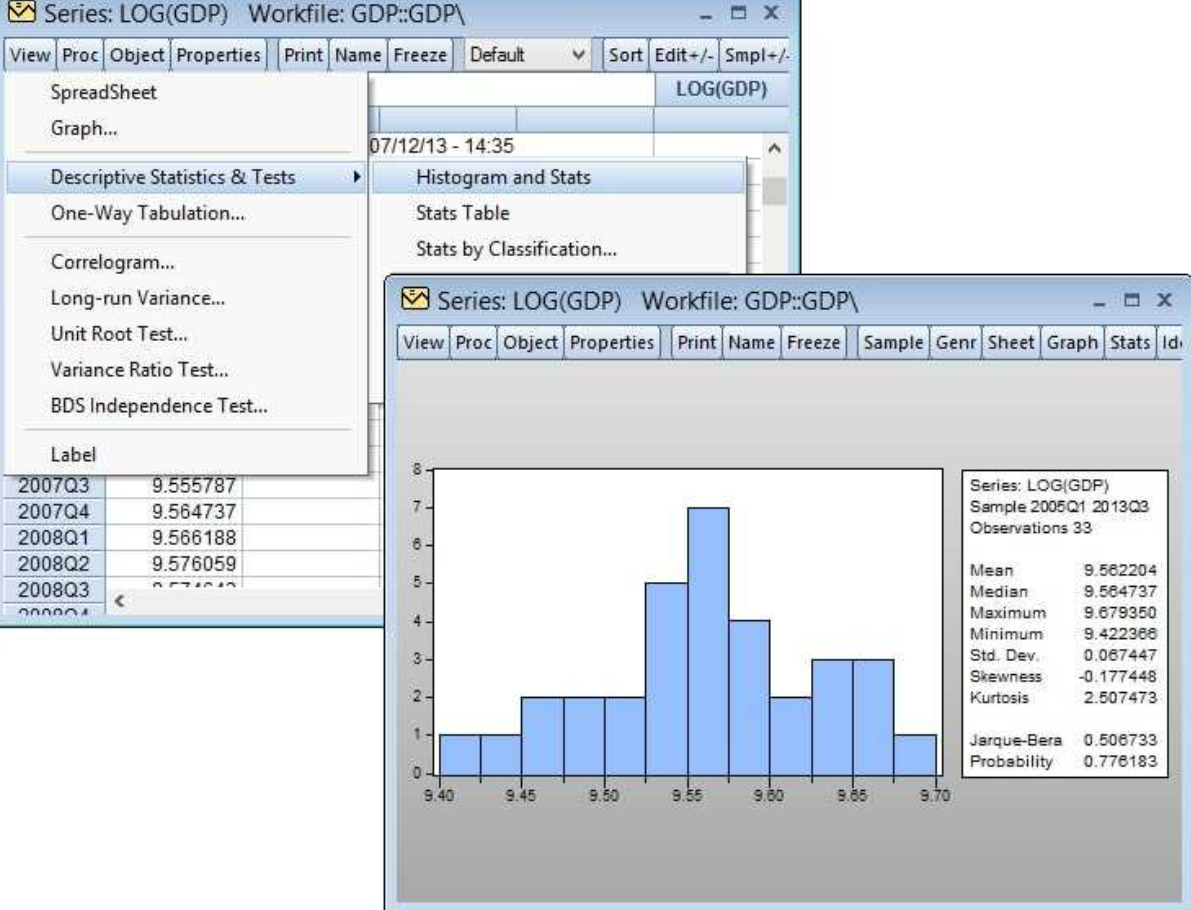Click the Genr button
The height and width of the screenshot is (910, 1191).
[956, 343]
